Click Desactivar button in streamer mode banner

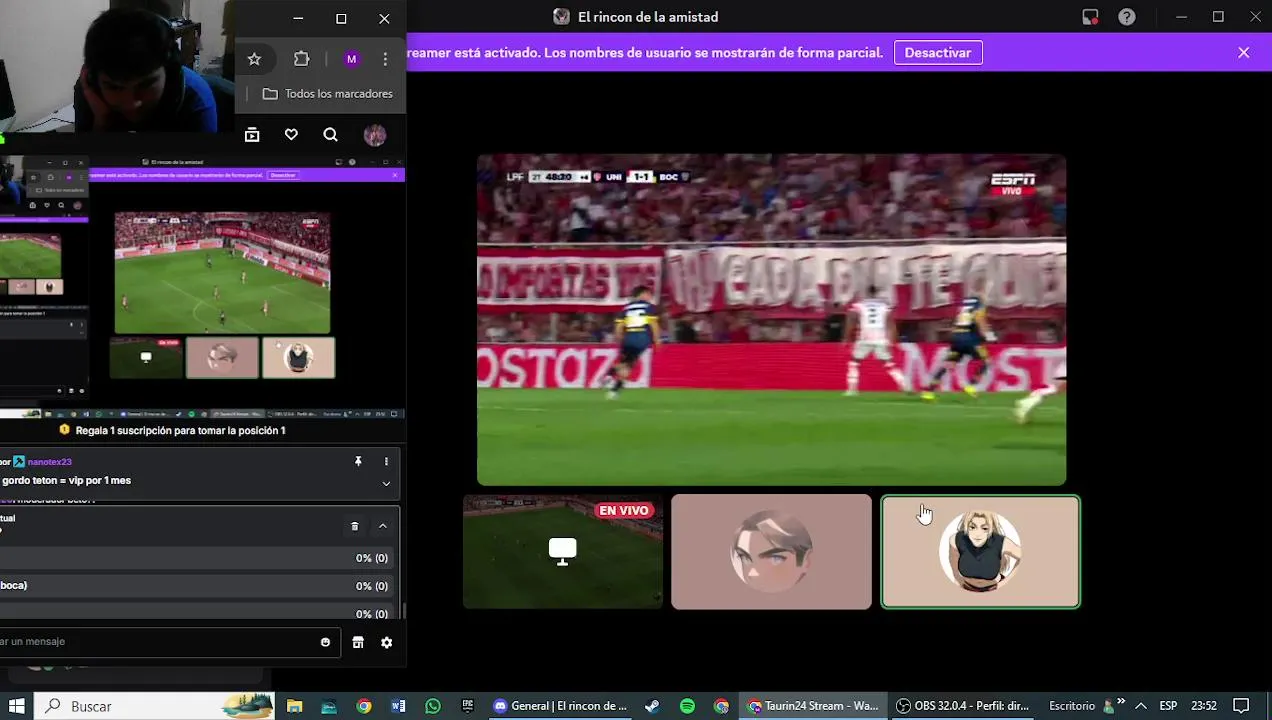click(x=938, y=53)
